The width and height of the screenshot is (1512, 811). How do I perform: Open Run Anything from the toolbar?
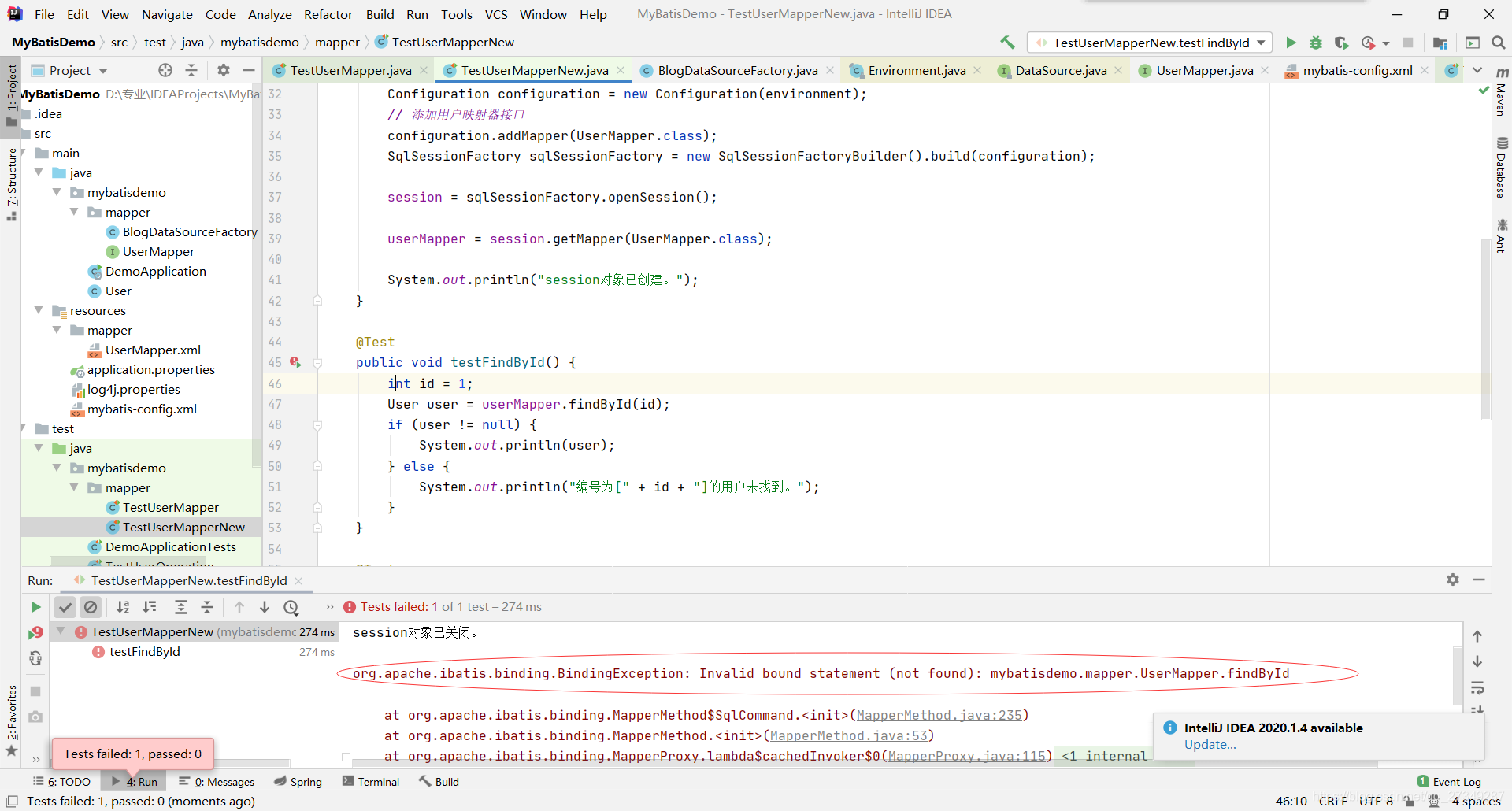[x=1472, y=43]
